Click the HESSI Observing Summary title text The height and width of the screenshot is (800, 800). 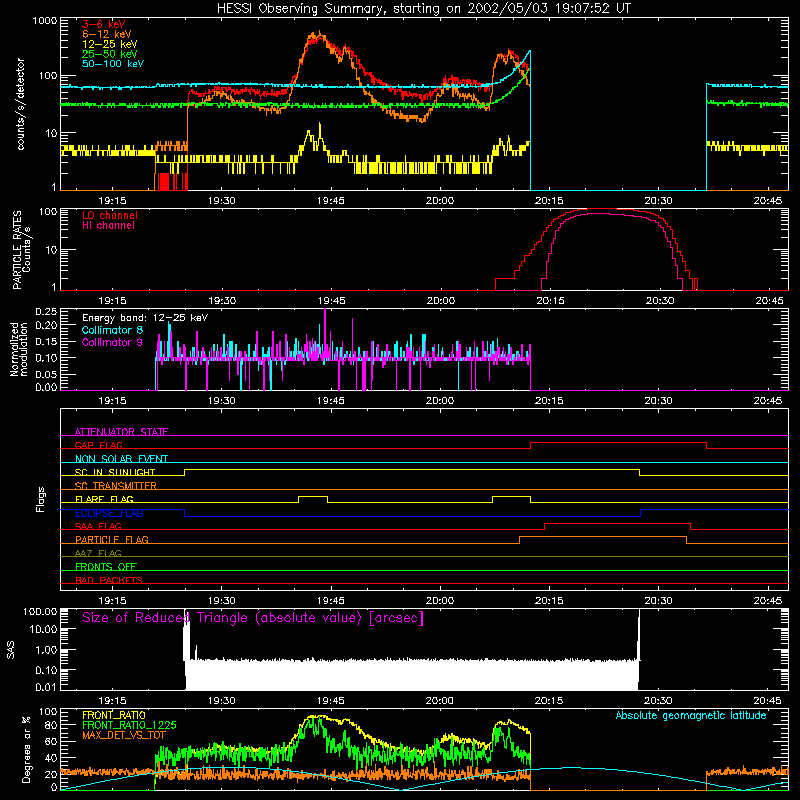(x=424, y=9)
